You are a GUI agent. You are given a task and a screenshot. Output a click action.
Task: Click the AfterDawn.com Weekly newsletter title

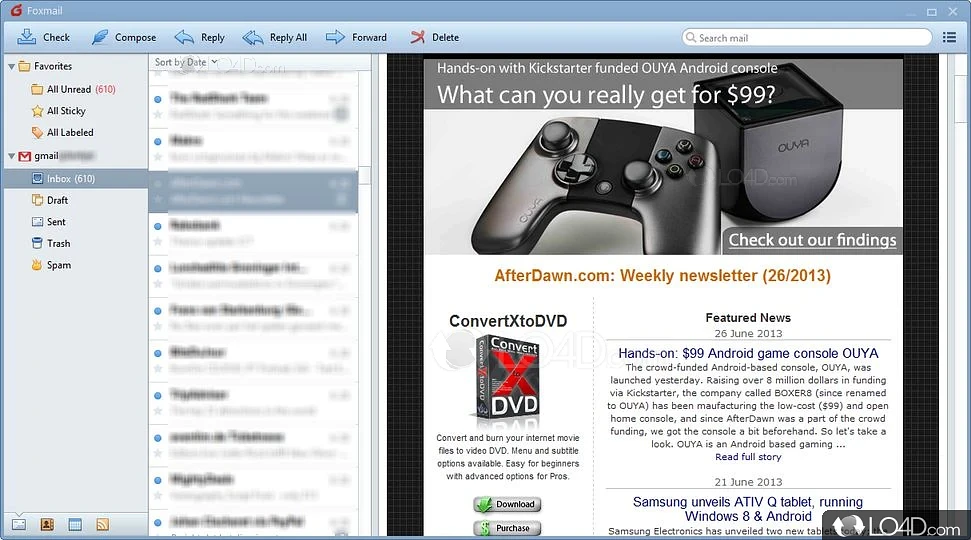tap(662, 276)
